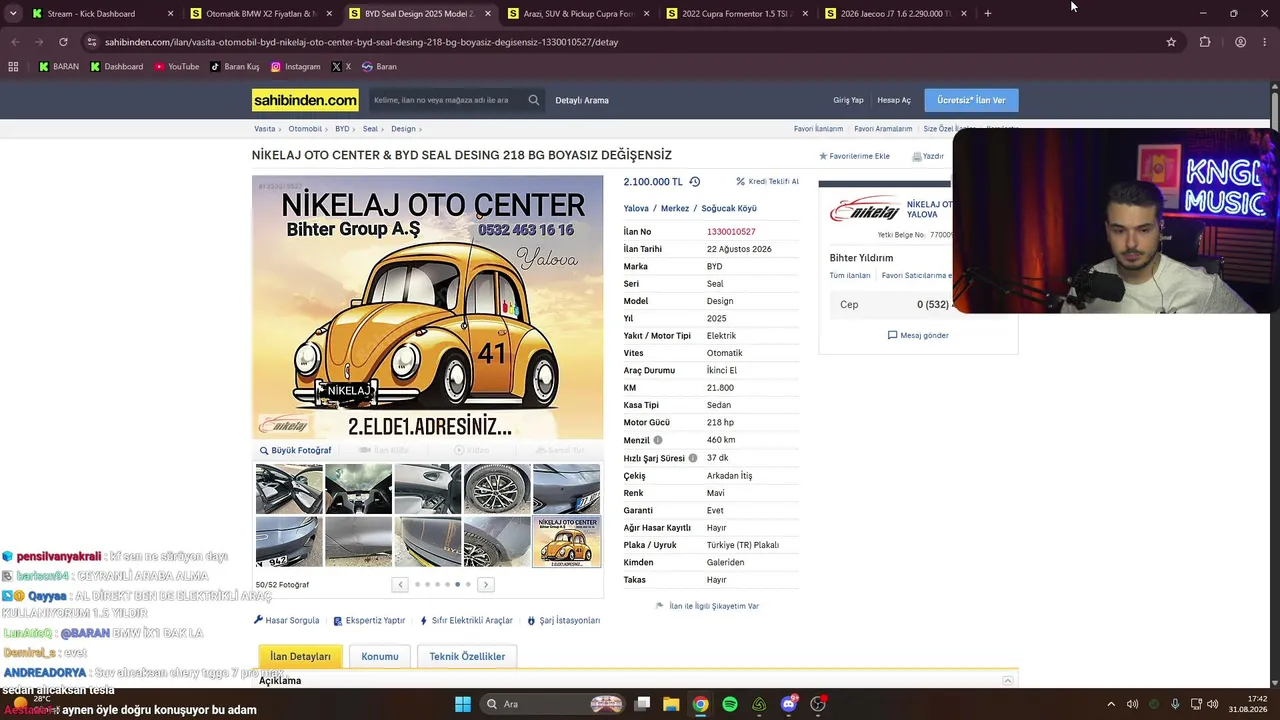Image resolution: width=1280 pixels, height=720 pixels.
Task: Open the YouTube bookmark
Action: pos(176,67)
